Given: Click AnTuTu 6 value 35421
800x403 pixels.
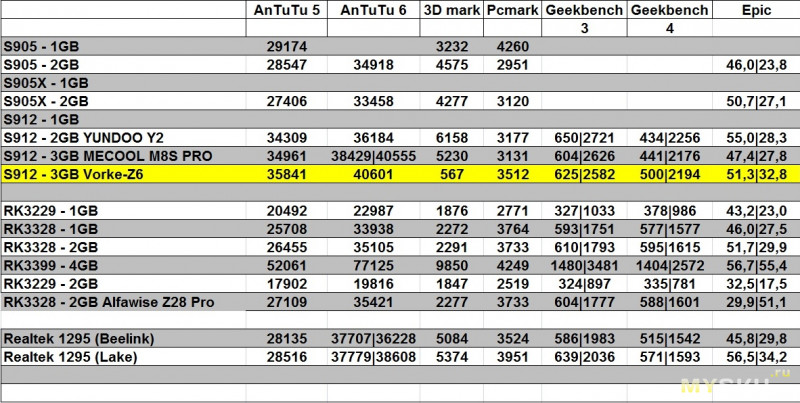Looking at the screenshot, I should pos(373,303).
